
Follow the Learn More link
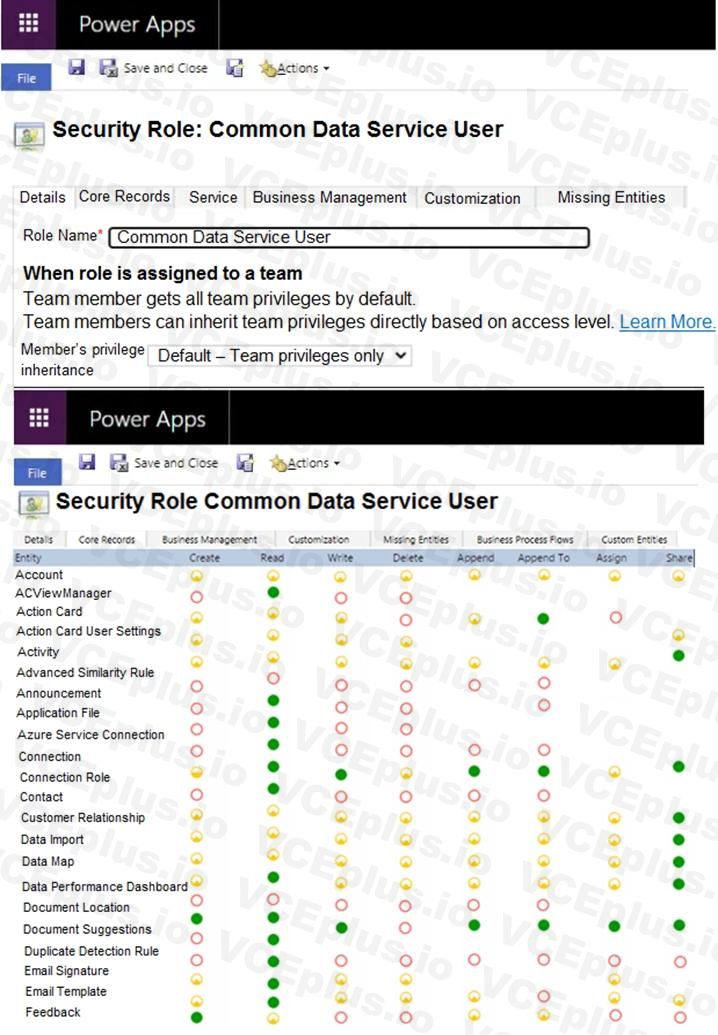(667, 321)
